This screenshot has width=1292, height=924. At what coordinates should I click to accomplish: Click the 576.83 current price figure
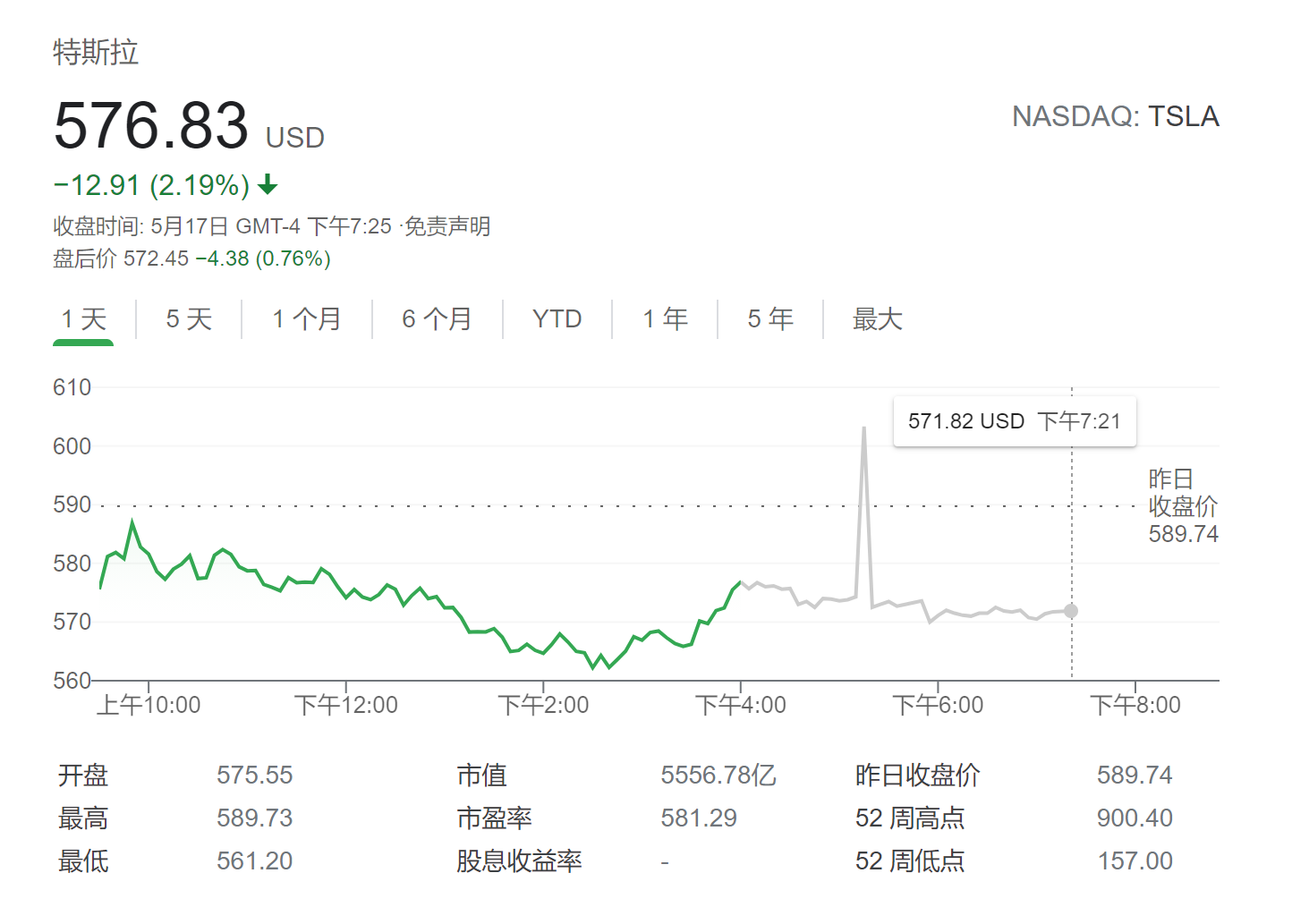tap(151, 126)
